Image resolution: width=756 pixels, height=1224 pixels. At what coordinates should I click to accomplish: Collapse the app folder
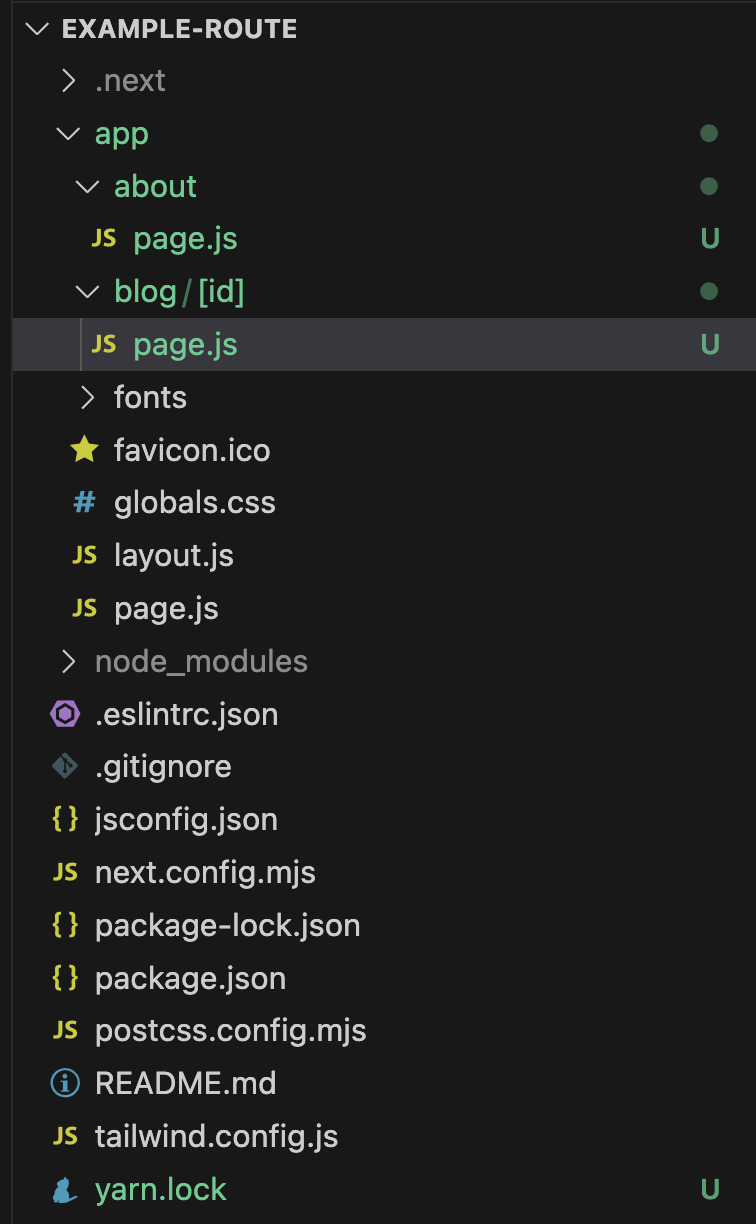click(68, 134)
